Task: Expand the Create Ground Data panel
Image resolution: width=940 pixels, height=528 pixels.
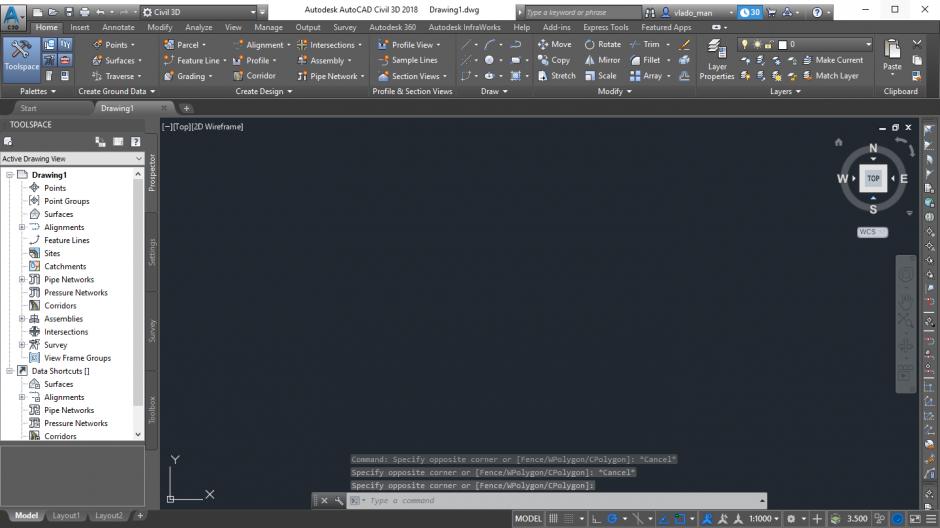Action: (117, 91)
